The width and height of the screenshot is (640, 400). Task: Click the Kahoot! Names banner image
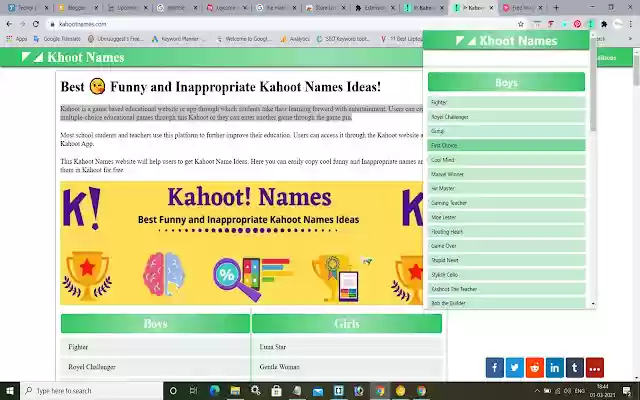242,243
